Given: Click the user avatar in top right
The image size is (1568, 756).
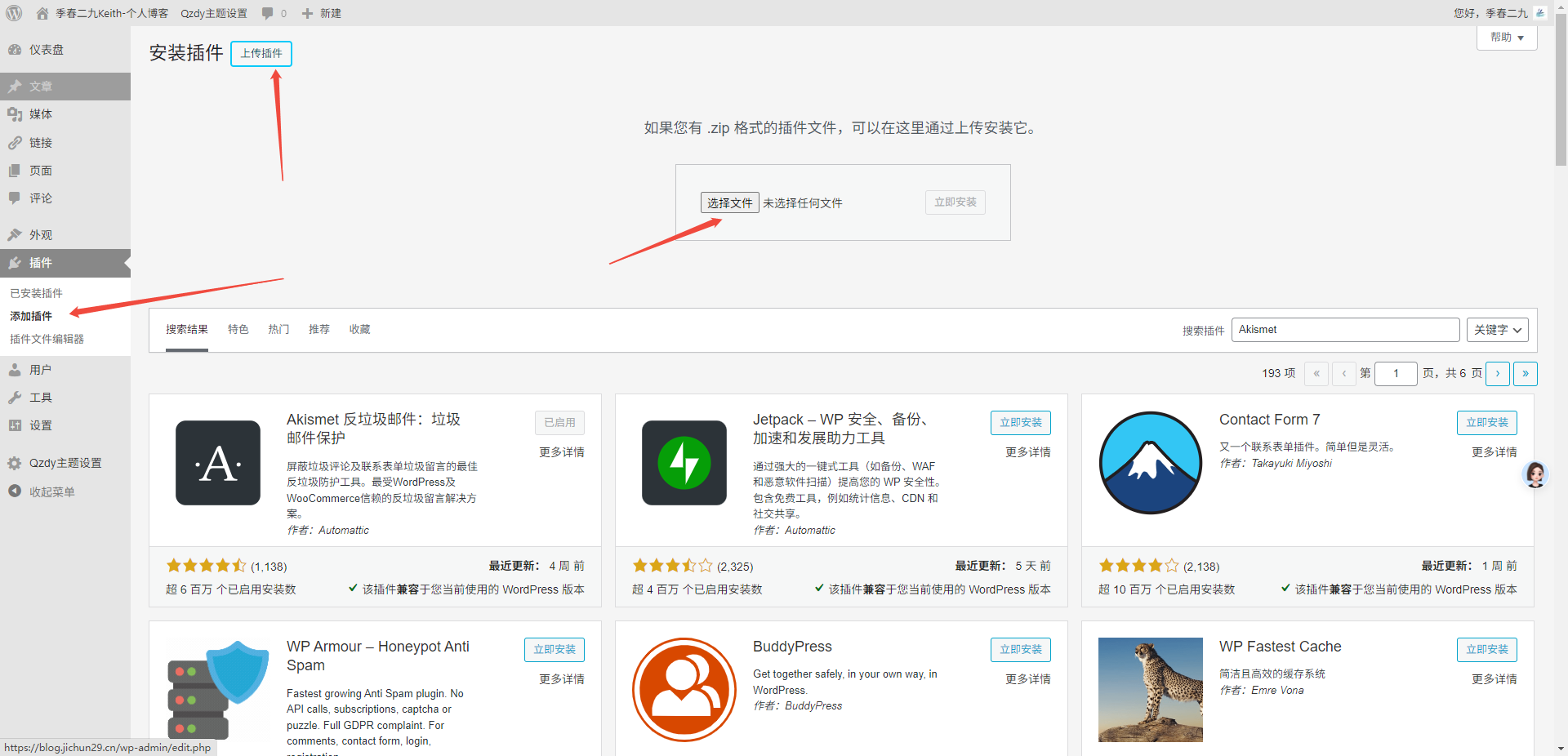Looking at the screenshot, I should tap(1540, 13).
